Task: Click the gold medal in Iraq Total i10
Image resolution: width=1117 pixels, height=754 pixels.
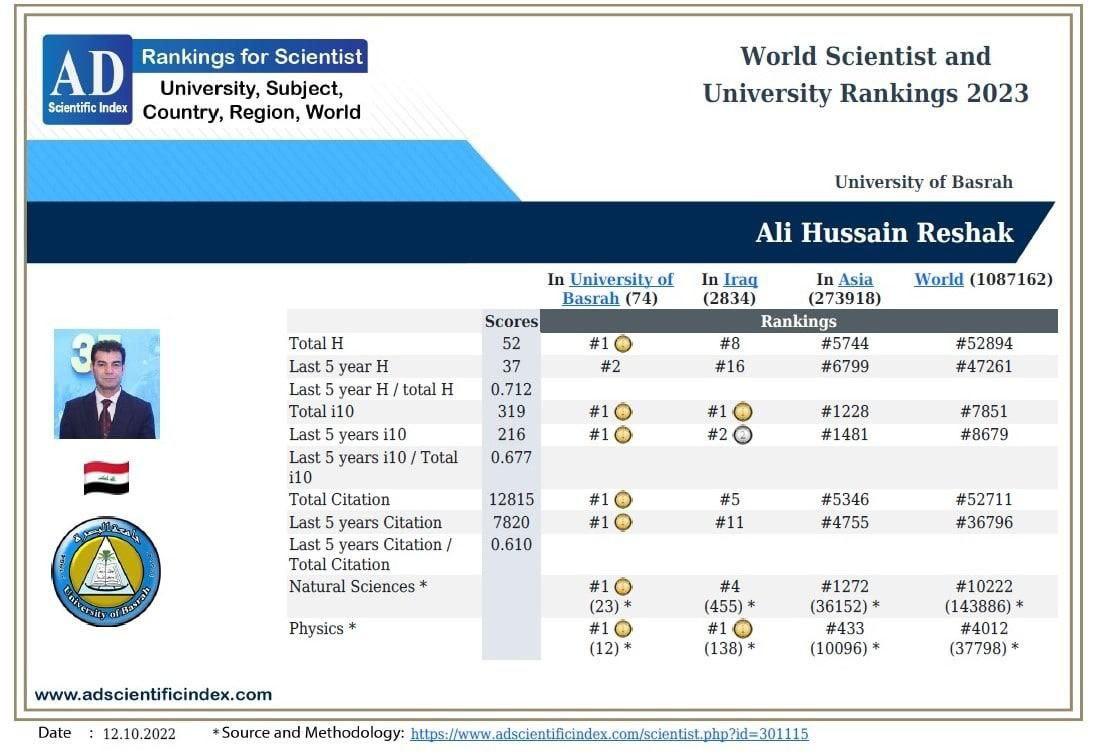Action: pos(743,412)
